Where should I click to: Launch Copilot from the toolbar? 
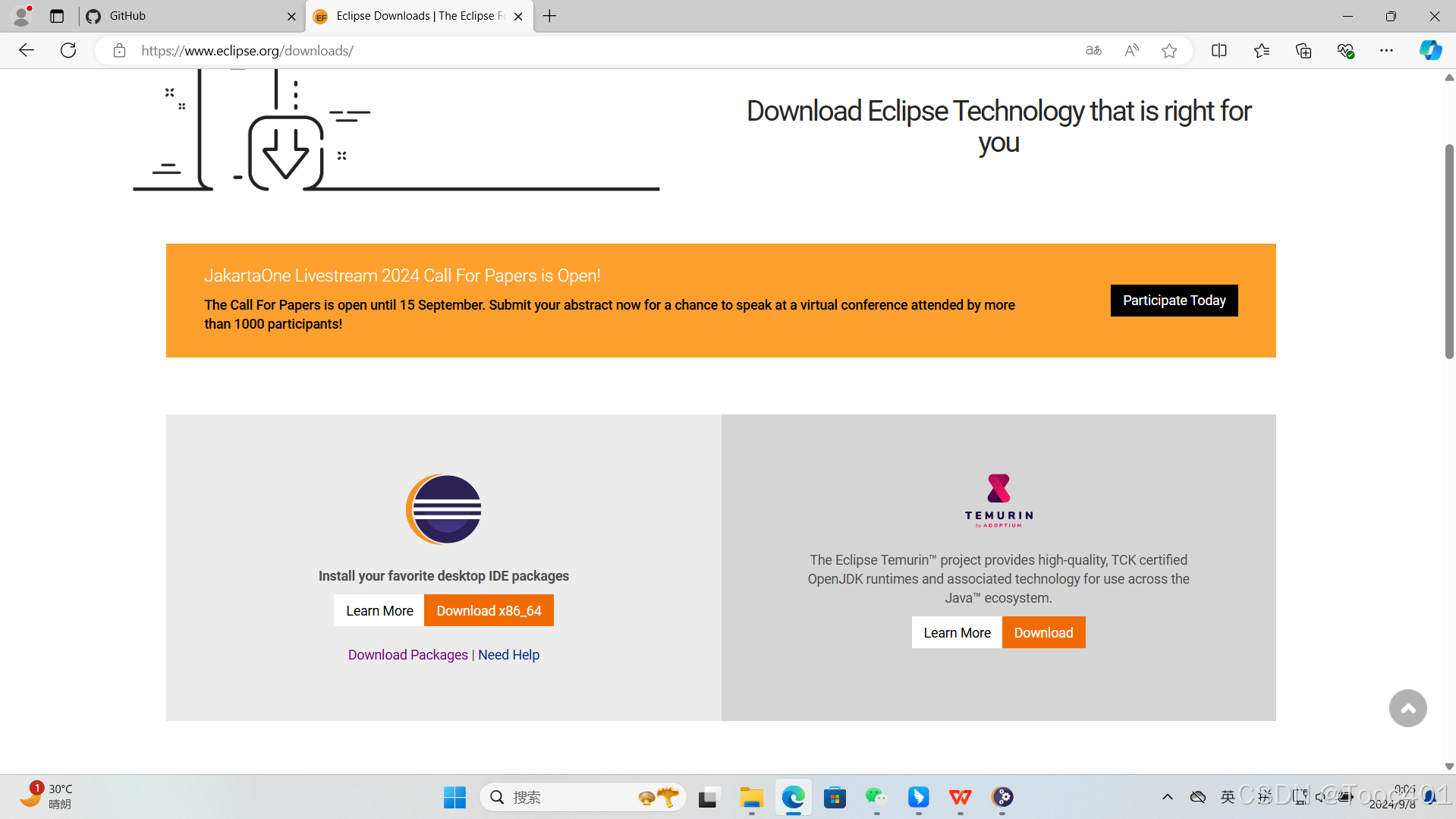(1431, 51)
